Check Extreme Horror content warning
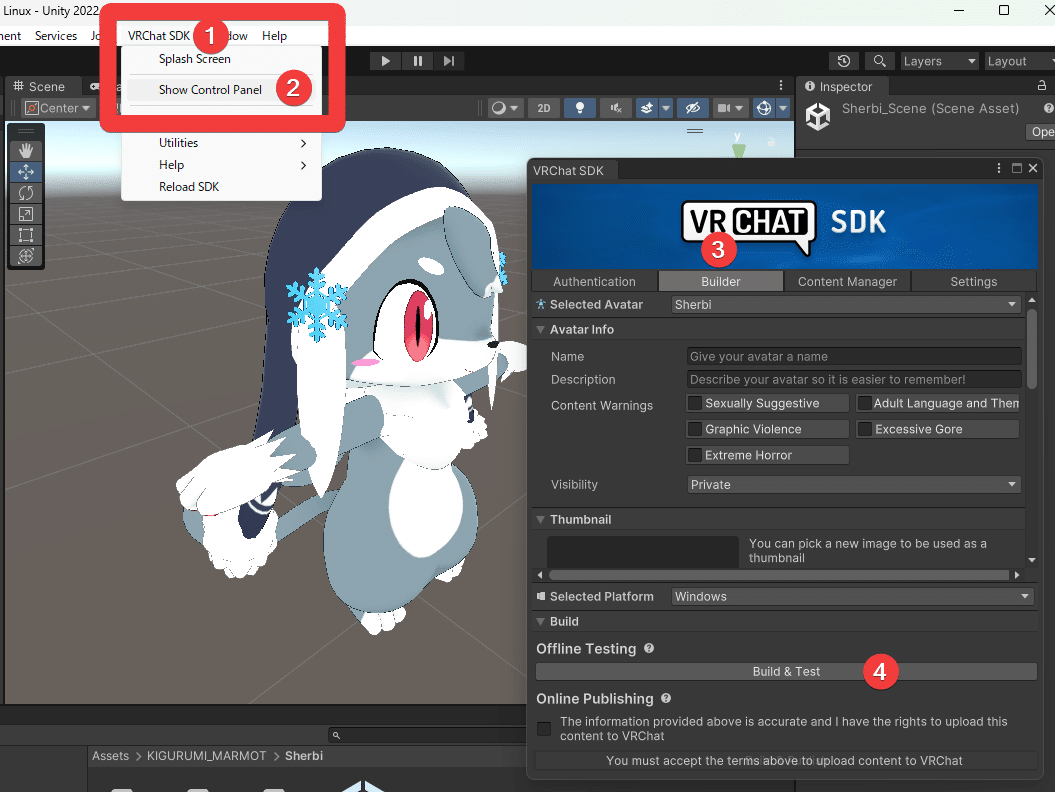1055x792 pixels. (x=695, y=456)
